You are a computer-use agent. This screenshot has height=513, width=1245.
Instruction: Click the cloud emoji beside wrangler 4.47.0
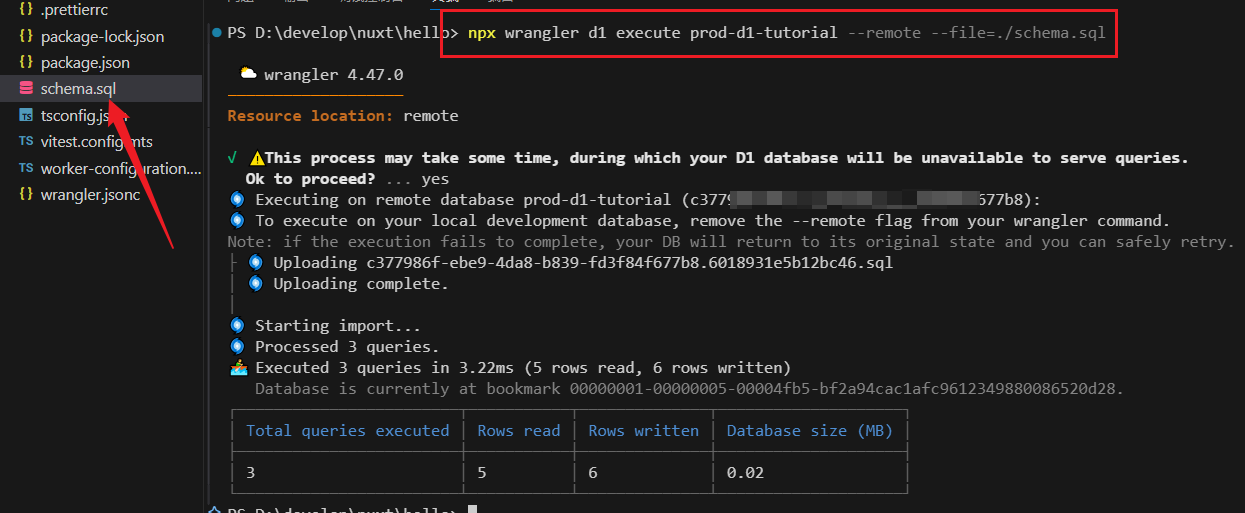click(x=247, y=74)
